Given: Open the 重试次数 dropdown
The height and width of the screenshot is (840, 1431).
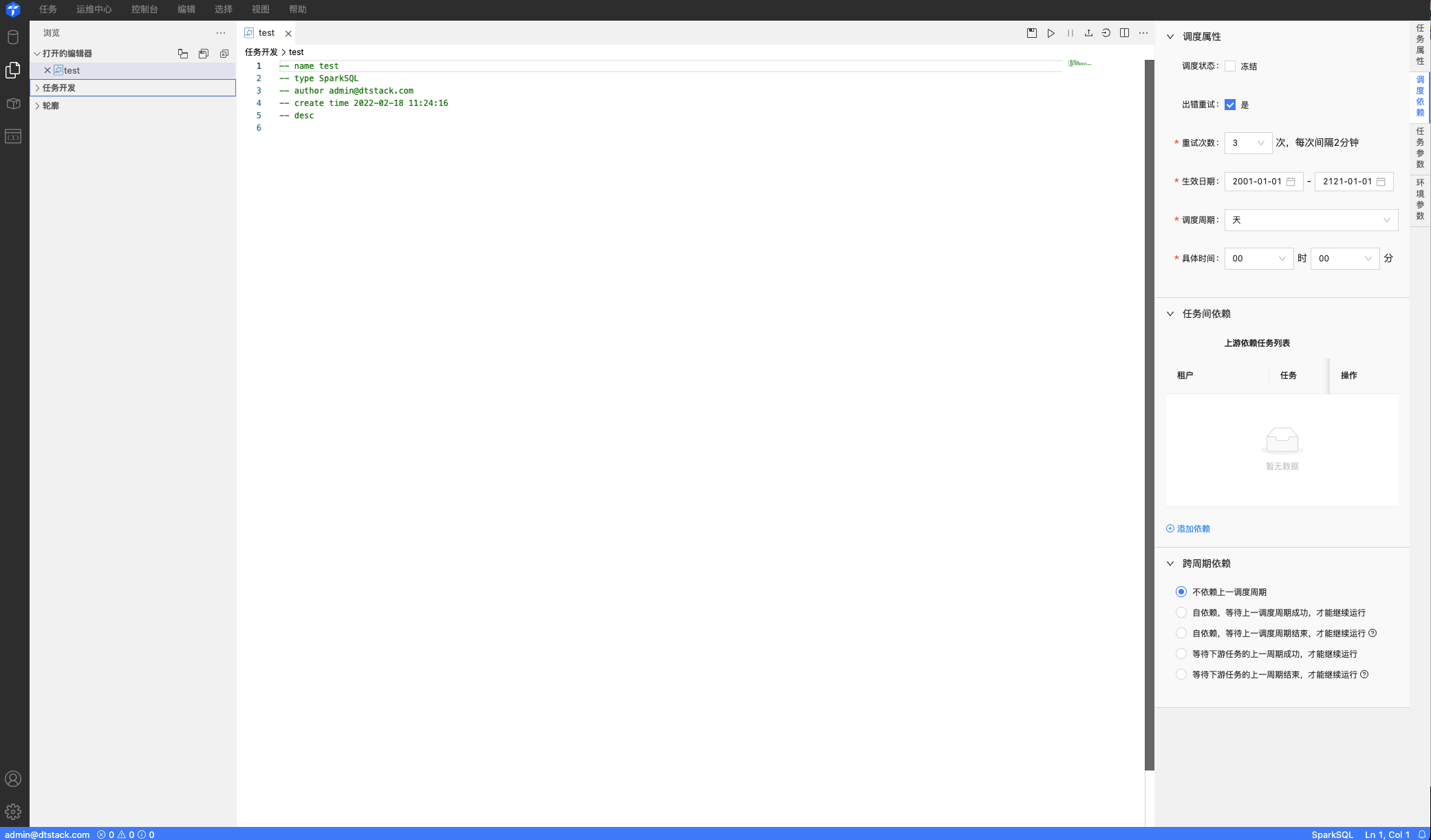Looking at the screenshot, I should [1248, 143].
